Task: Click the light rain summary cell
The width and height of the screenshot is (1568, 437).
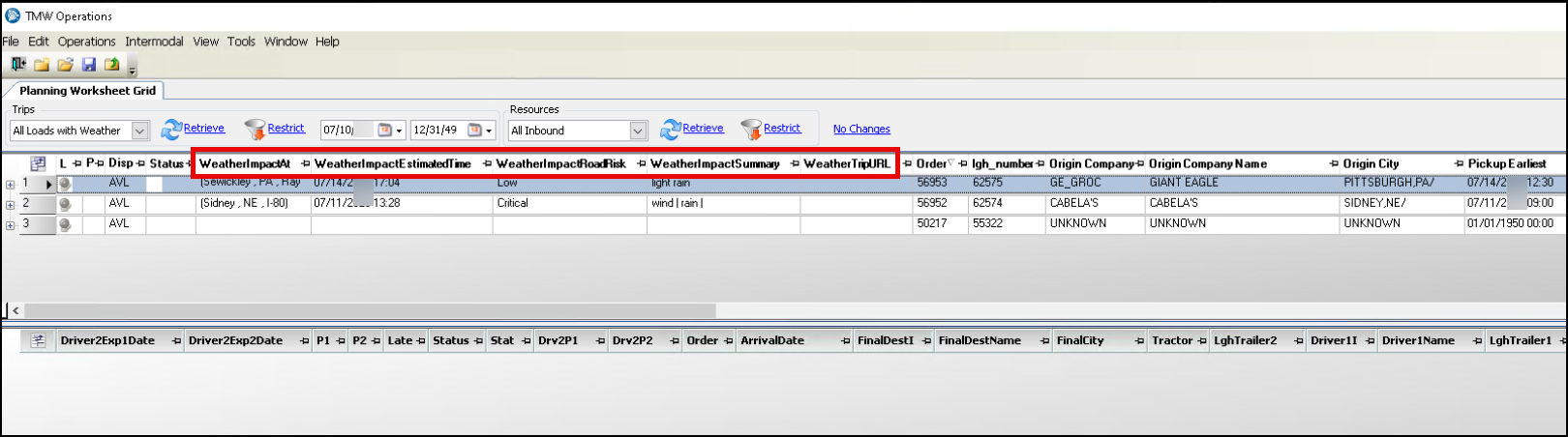Action: [x=724, y=183]
